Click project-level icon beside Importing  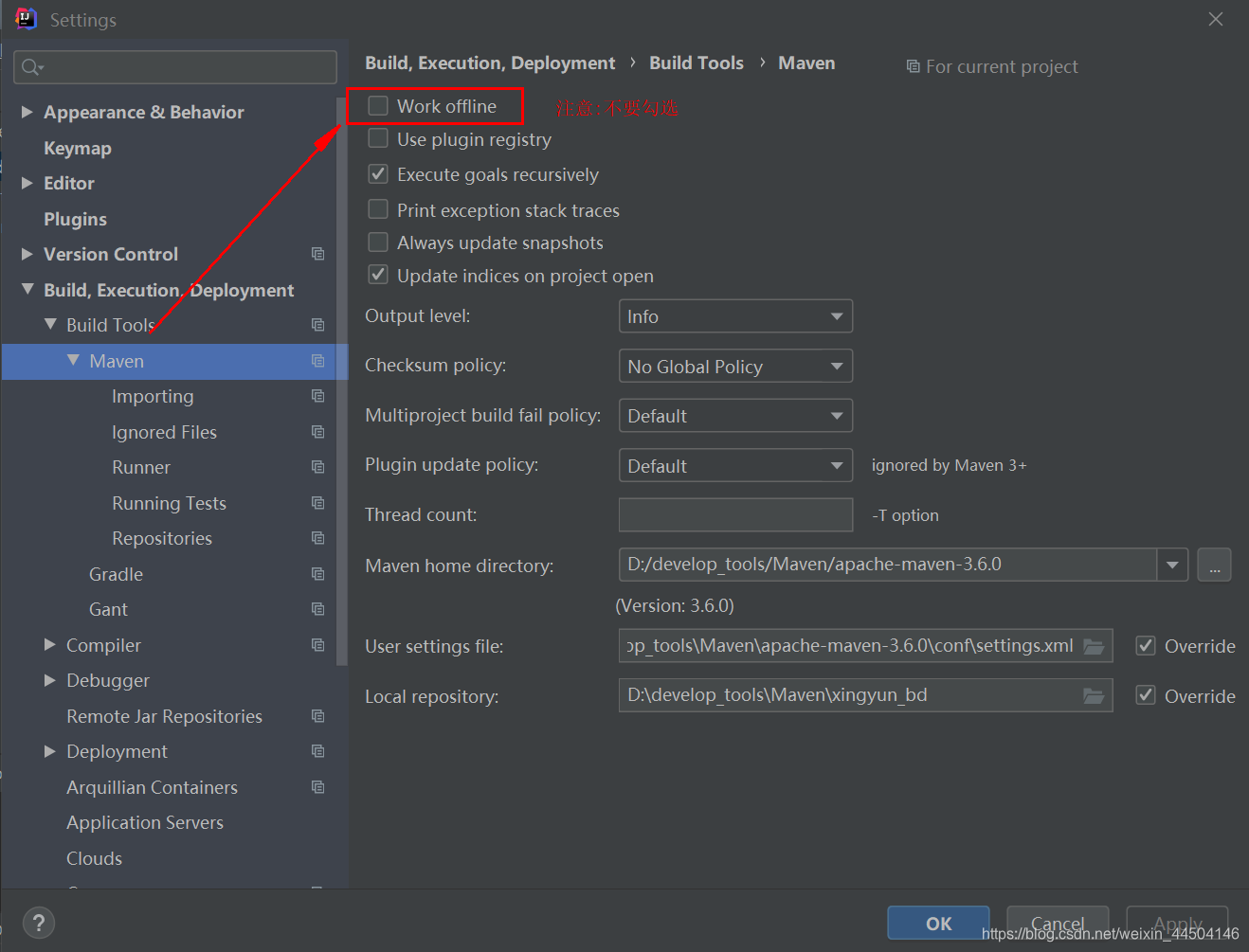point(317,396)
